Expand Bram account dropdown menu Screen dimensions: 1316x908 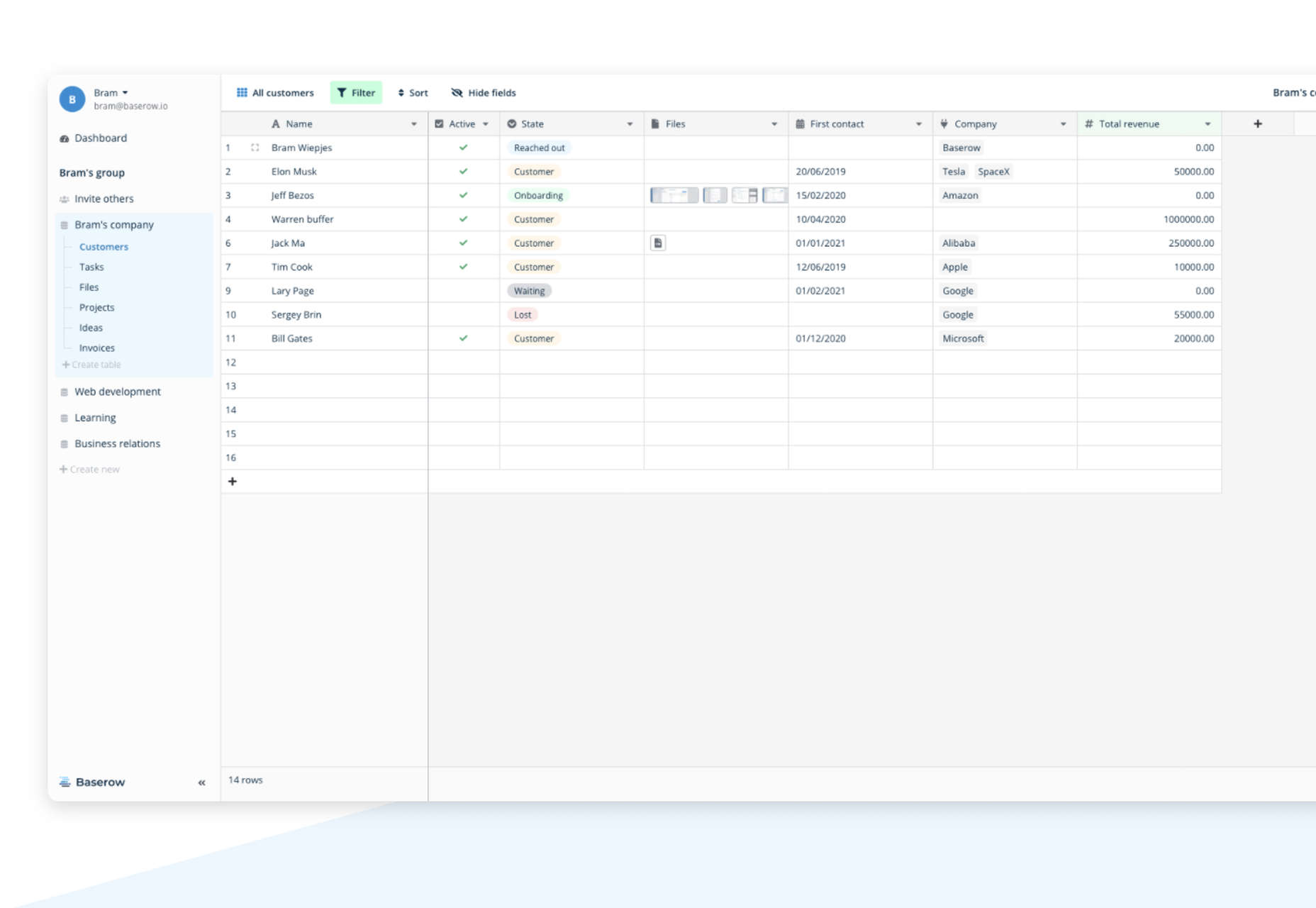[125, 93]
